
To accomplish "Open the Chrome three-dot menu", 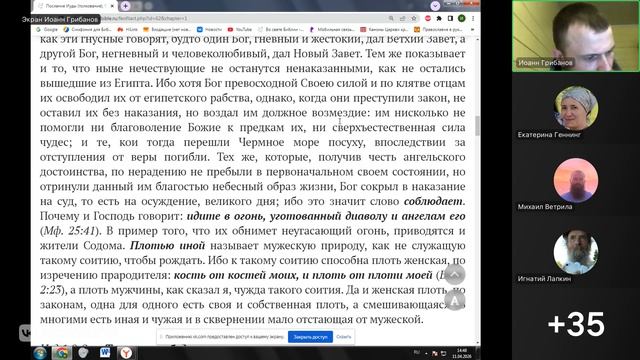I will [x=473, y=18].
